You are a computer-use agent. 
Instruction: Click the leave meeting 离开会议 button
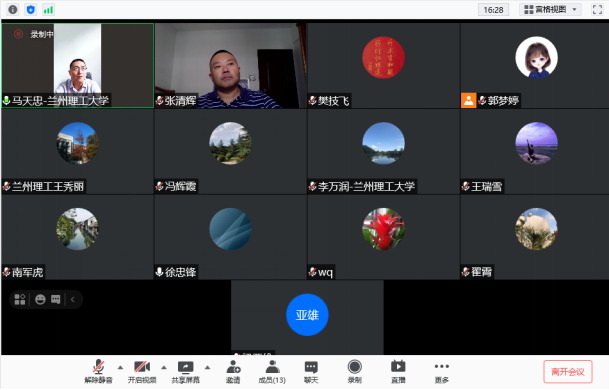(x=568, y=372)
